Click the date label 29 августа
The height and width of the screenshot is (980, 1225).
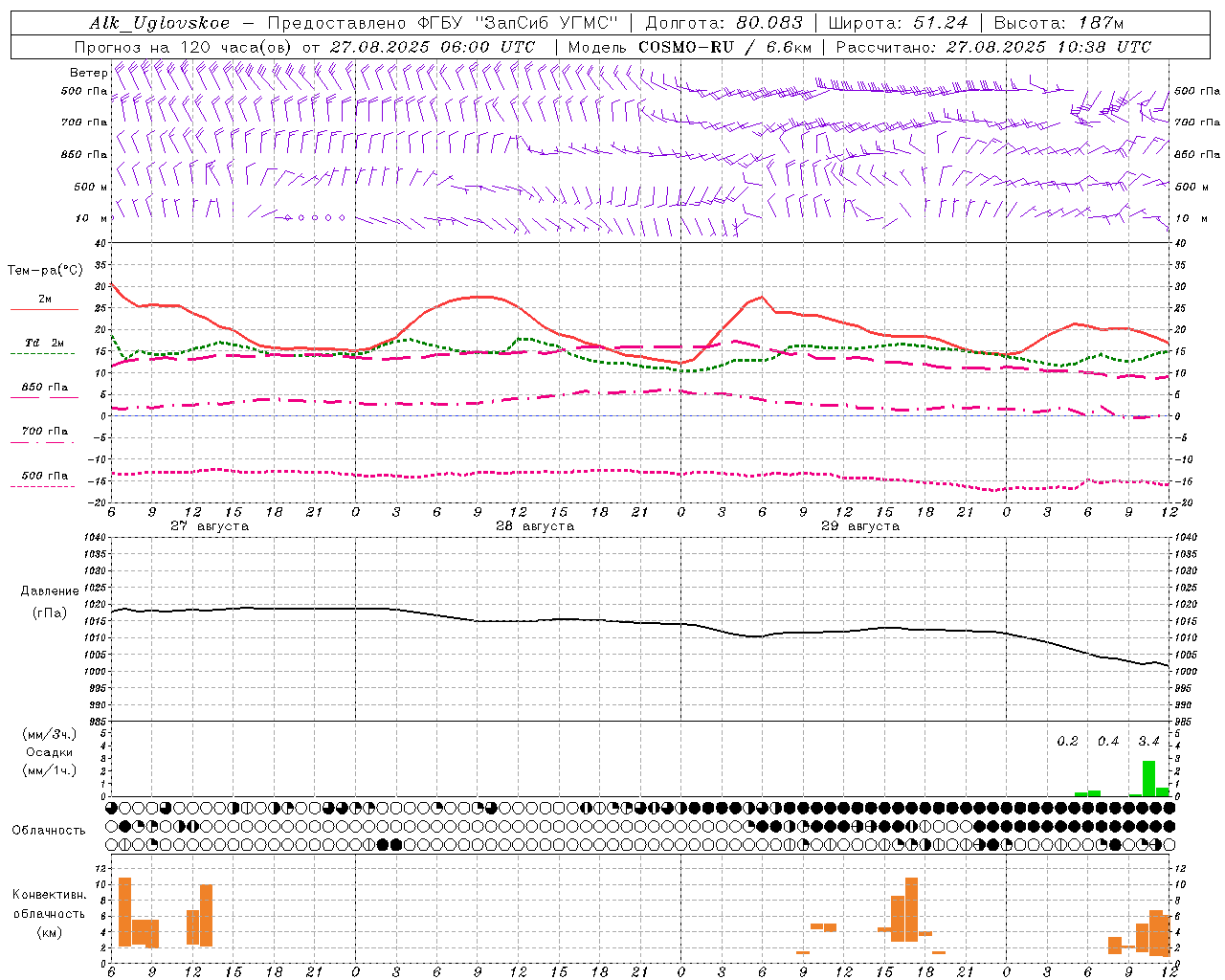pyautogui.click(x=860, y=526)
